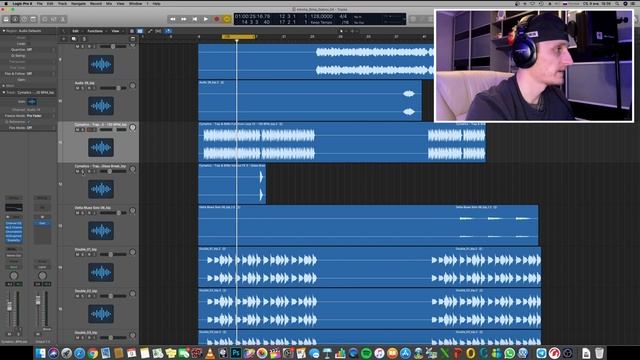Click the 4/4 time signature in LCD
This screenshot has height=360, width=640.
pos(343,17)
